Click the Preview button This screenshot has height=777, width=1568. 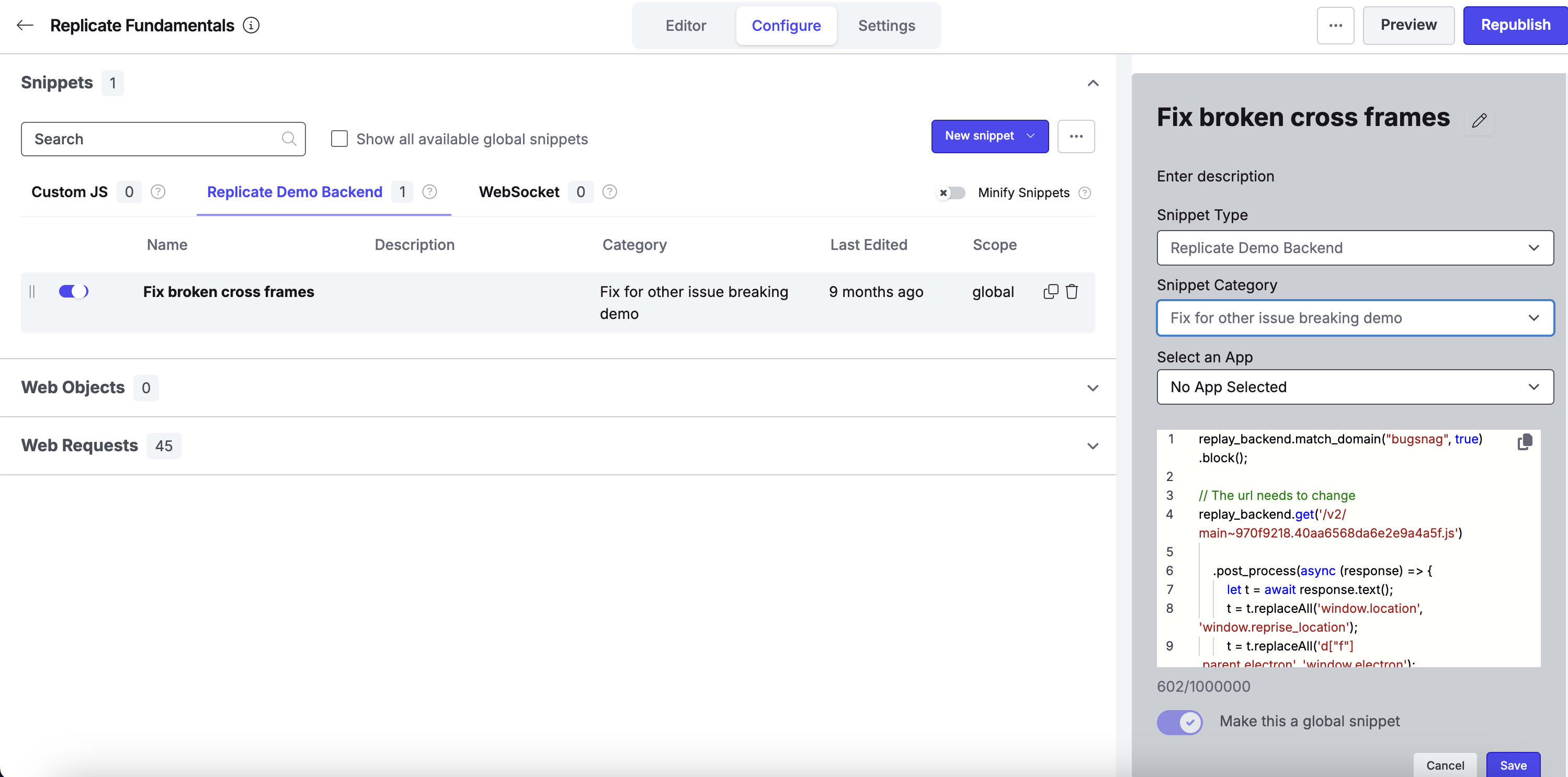(1408, 25)
